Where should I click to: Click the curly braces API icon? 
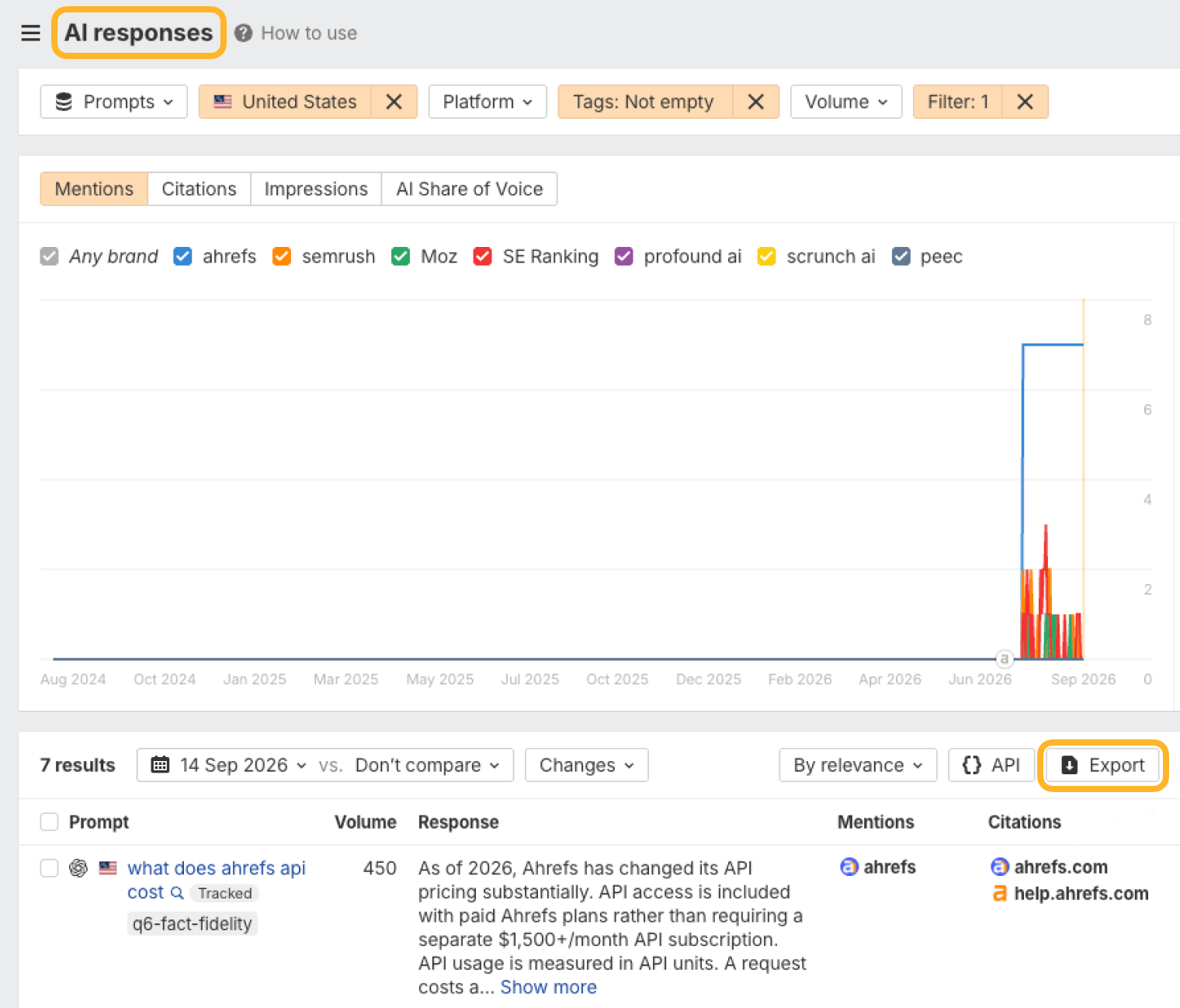[971, 765]
